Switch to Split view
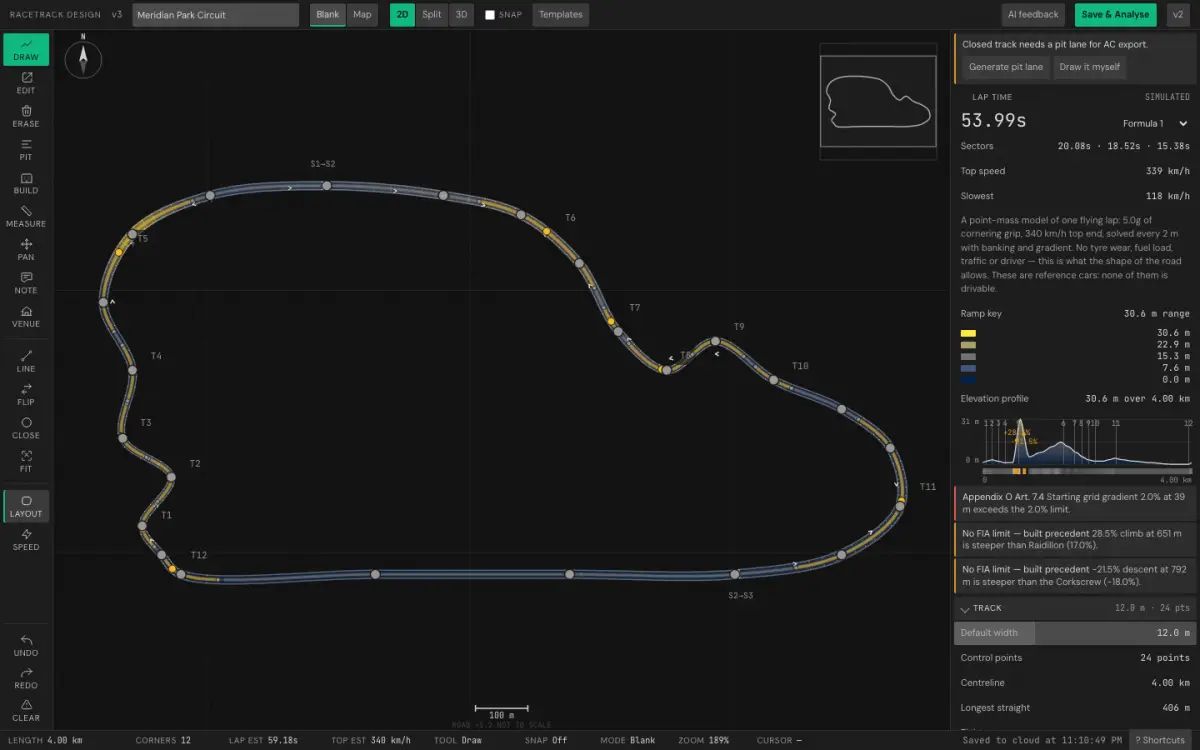The height and width of the screenshot is (750, 1200). tap(432, 15)
